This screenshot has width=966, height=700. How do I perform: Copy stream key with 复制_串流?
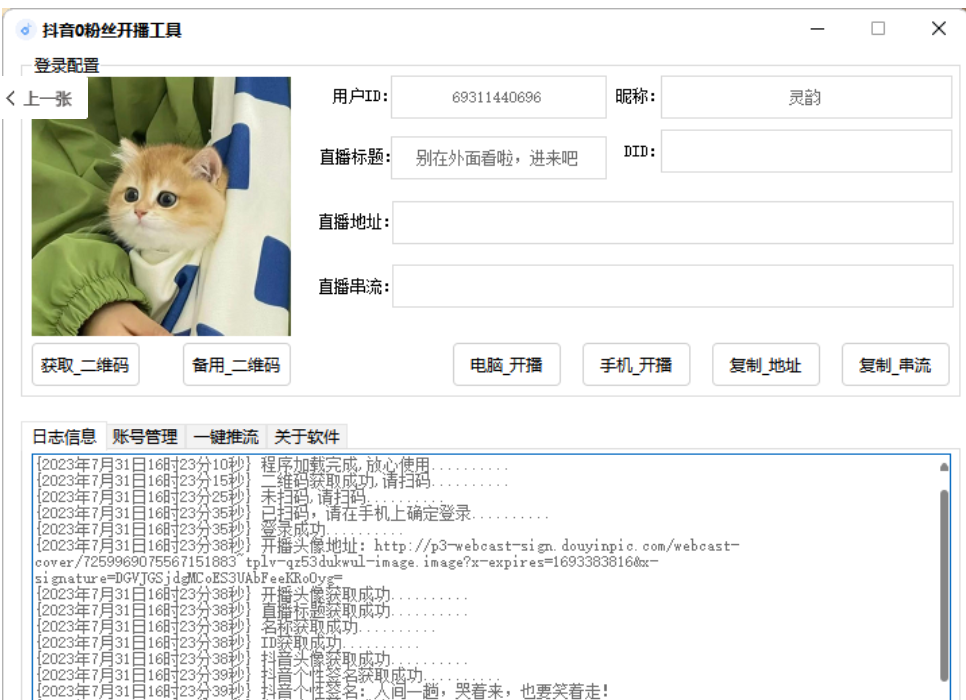pos(894,365)
